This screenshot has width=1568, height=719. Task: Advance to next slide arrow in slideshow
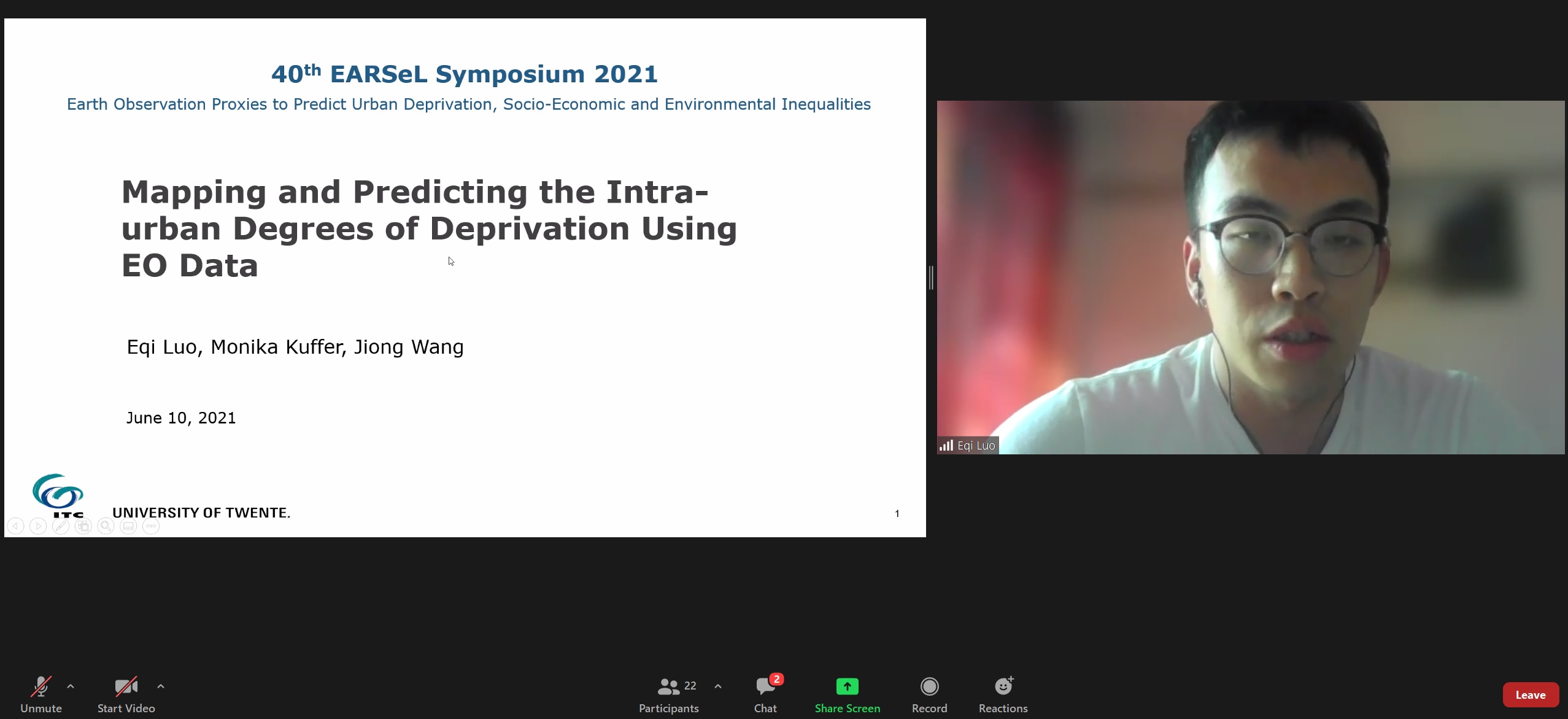pos(38,526)
